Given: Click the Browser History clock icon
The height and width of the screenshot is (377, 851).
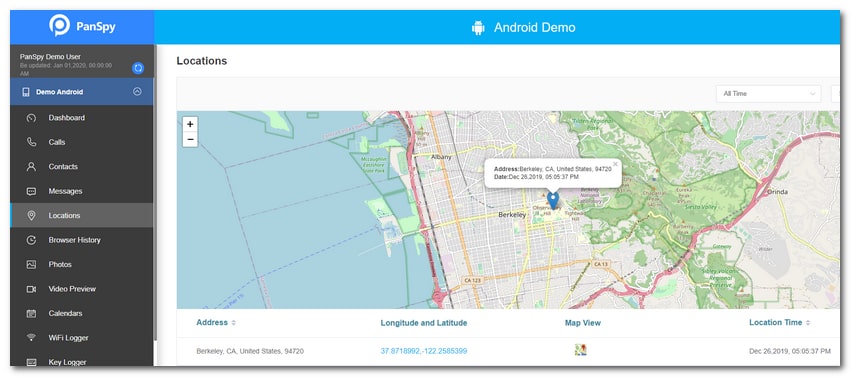Looking at the screenshot, I should pos(31,240).
